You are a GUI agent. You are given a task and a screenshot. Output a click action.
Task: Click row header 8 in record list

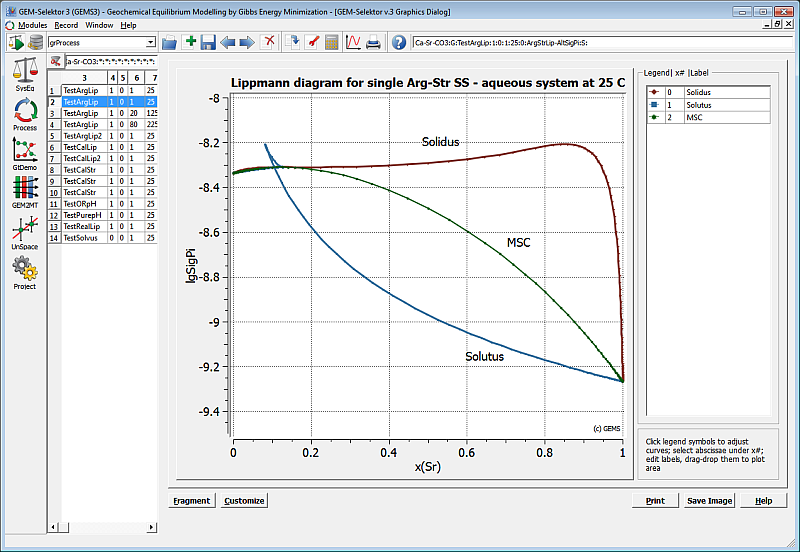point(54,170)
